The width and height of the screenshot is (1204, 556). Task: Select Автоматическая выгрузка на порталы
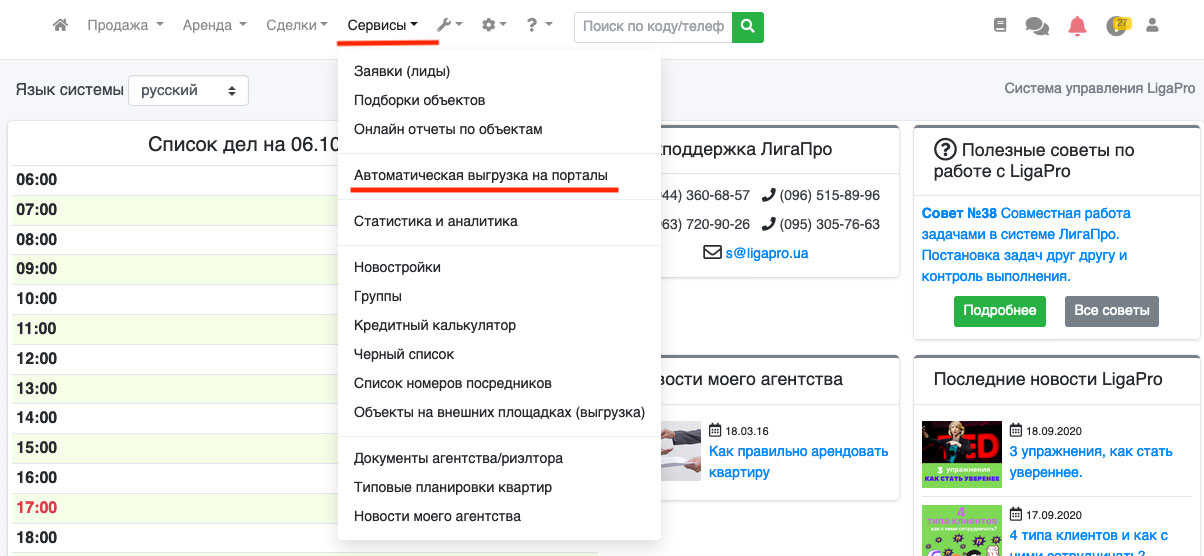click(480, 175)
